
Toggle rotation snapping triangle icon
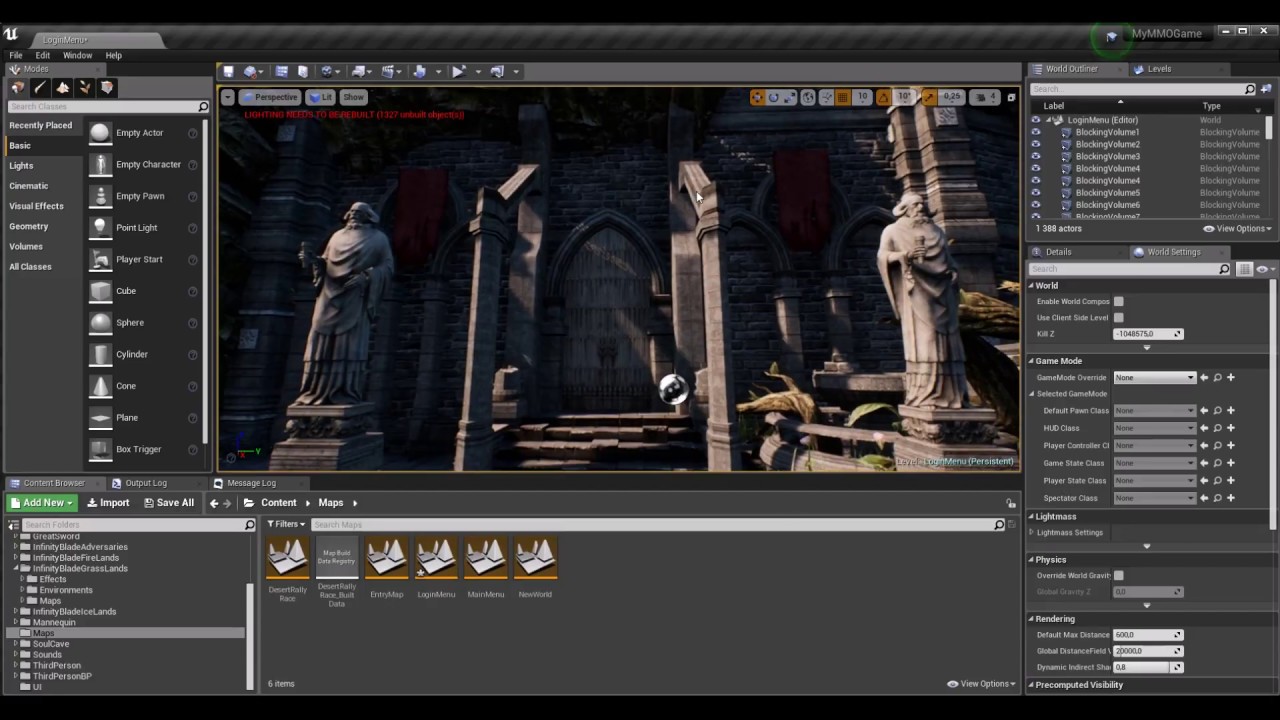[x=884, y=97]
